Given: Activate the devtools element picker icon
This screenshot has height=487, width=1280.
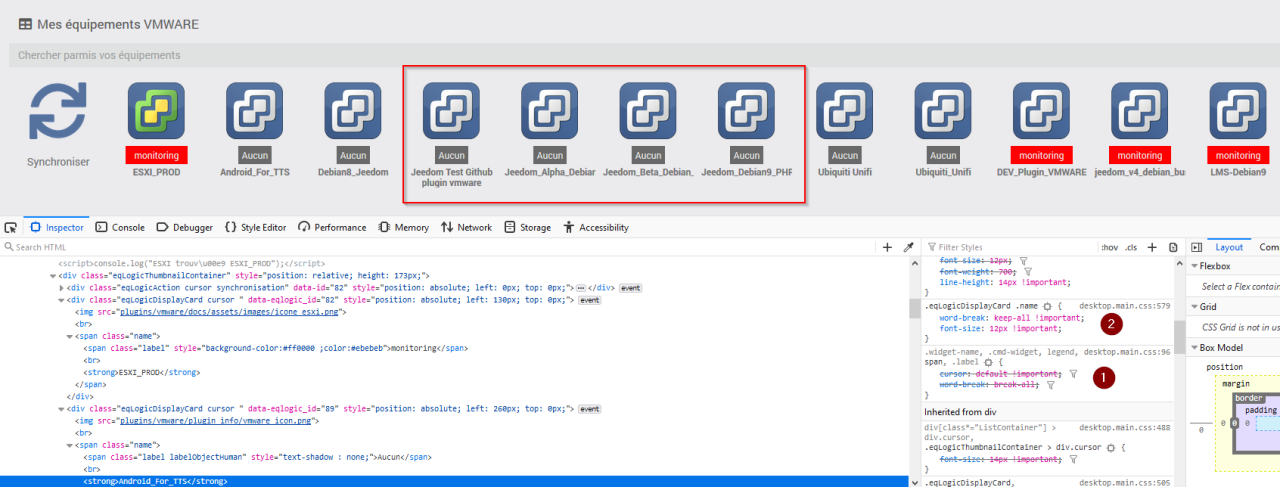Looking at the screenshot, I should pos(11,227).
